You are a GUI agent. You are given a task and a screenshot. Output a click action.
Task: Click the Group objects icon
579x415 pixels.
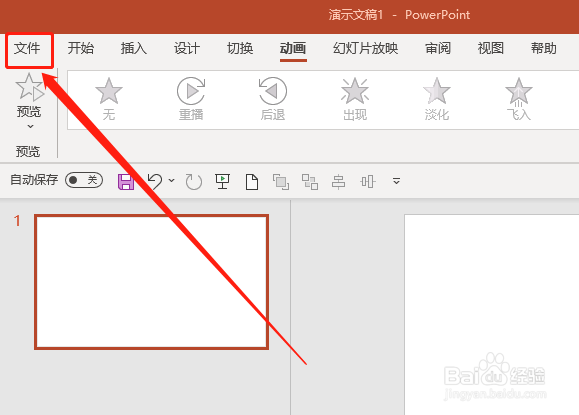tap(310, 182)
